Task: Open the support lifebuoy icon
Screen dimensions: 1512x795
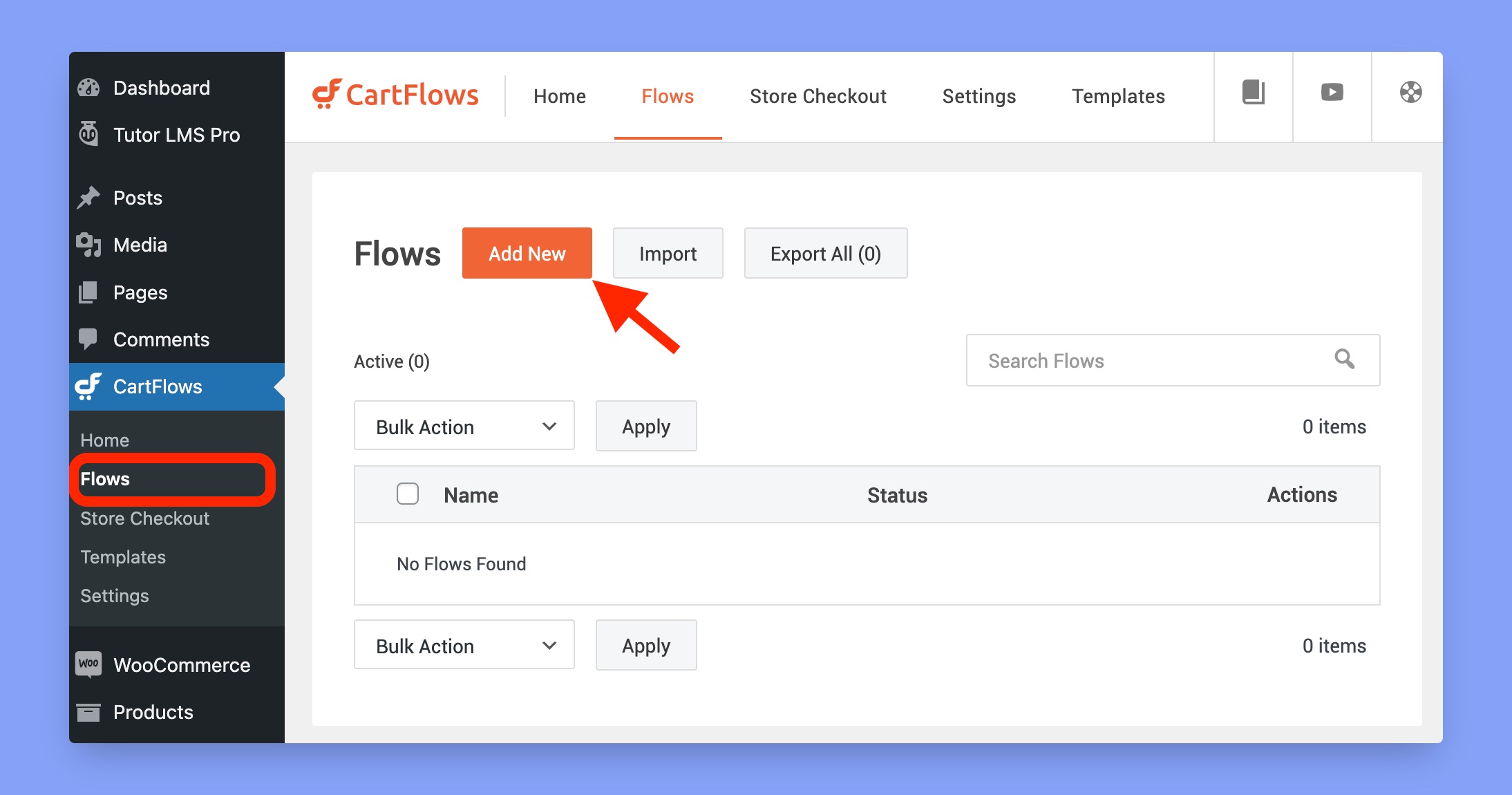Action: pyautogui.click(x=1410, y=93)
